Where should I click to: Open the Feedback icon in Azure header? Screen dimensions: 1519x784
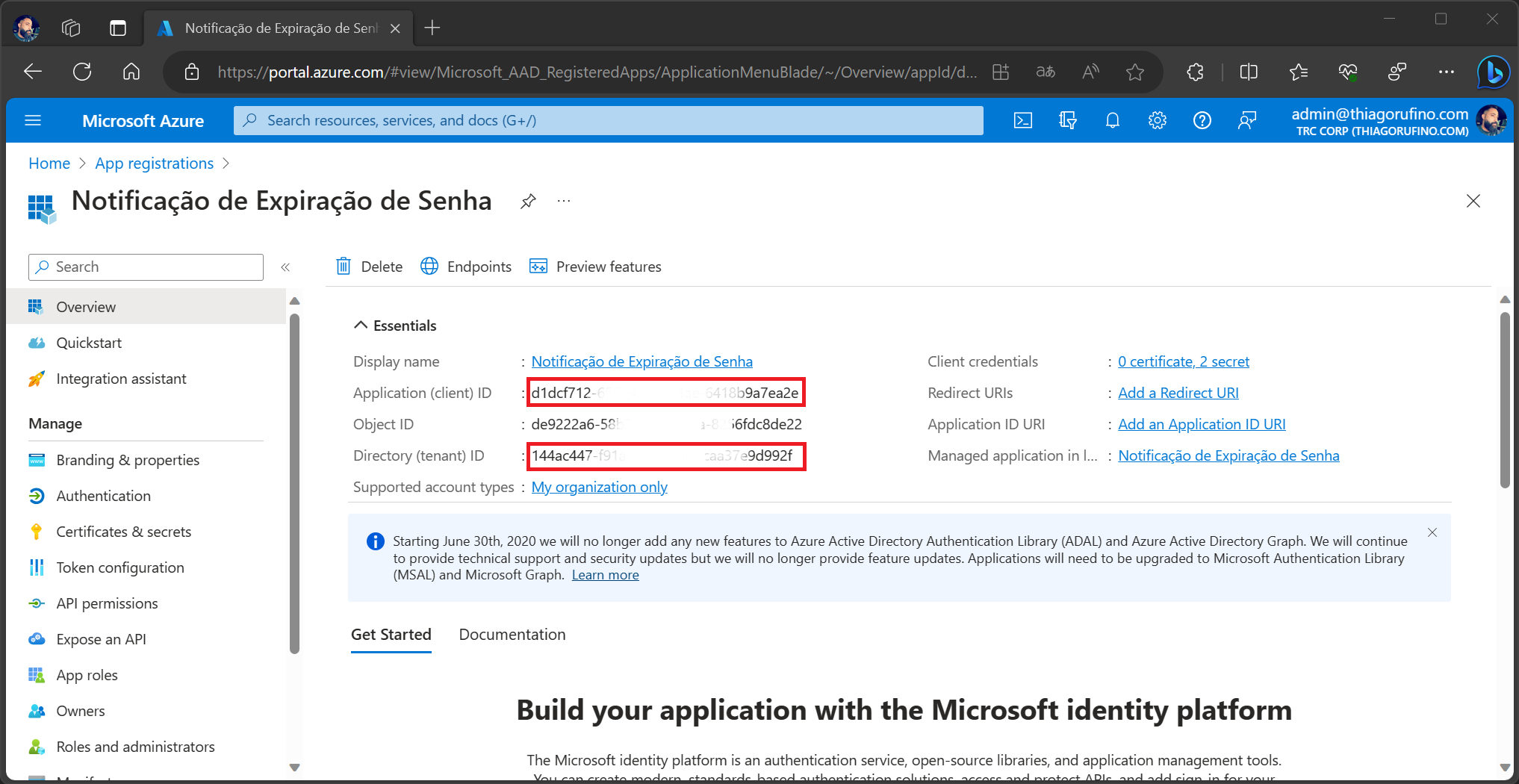coord(1246,120)
